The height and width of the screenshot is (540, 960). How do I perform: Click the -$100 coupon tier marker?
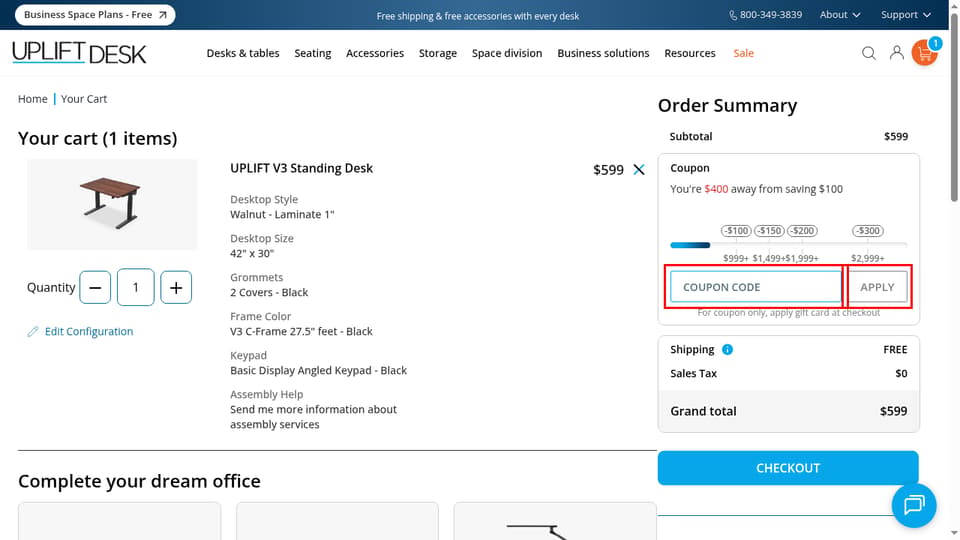(735, 231)
